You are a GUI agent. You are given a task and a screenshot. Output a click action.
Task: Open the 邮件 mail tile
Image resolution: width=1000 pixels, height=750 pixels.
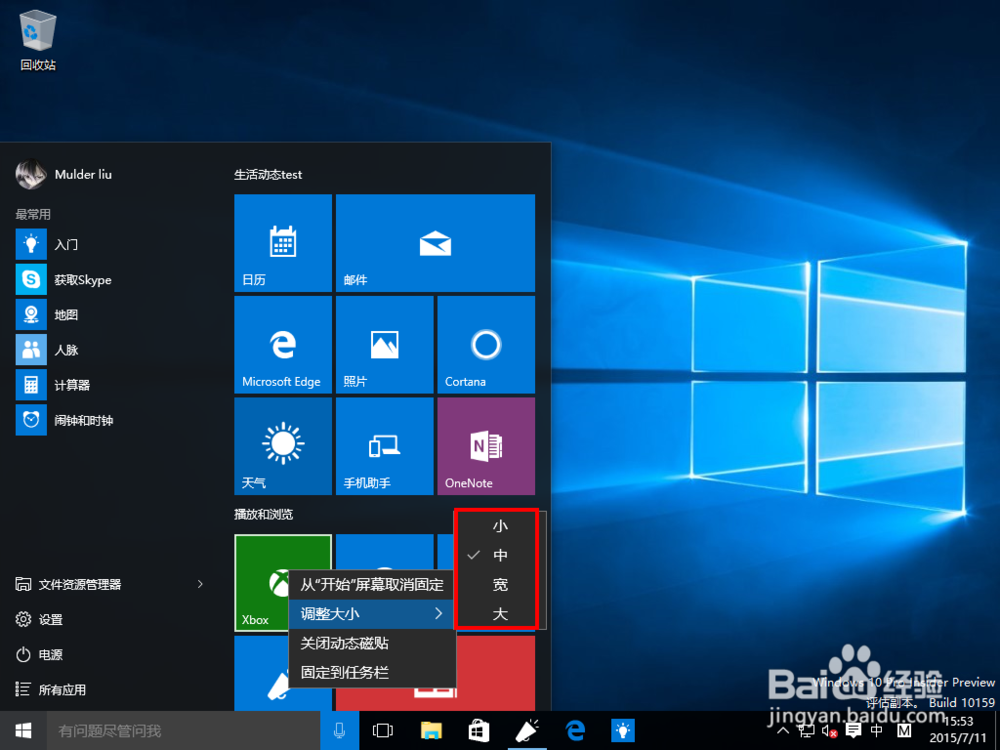435,243
